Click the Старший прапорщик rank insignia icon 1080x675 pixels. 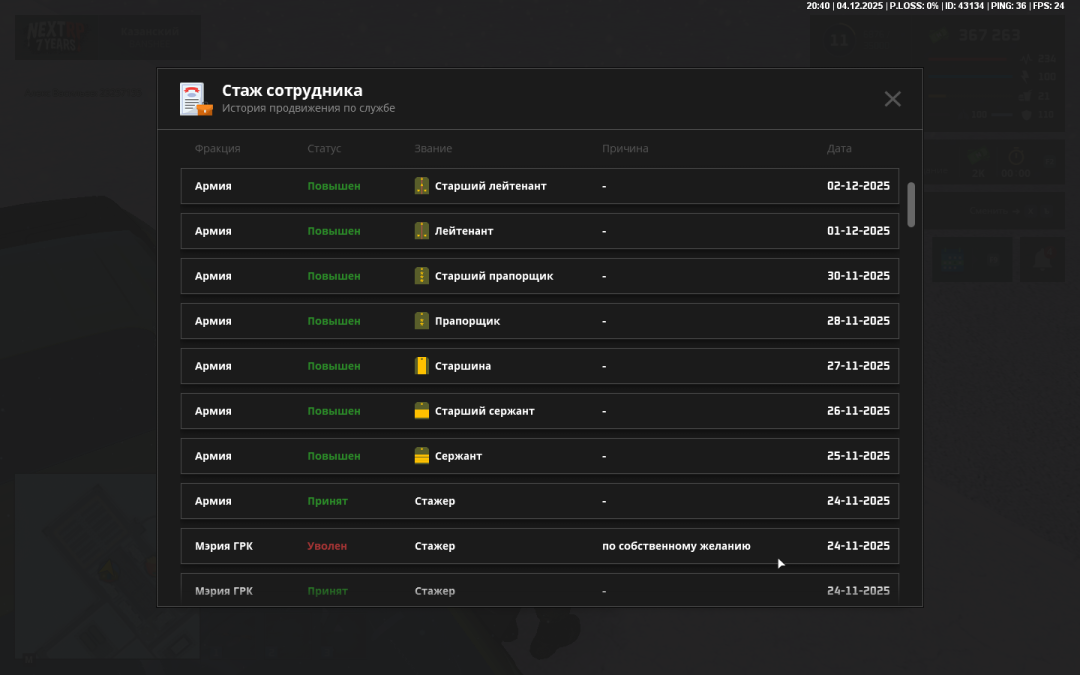422,276
